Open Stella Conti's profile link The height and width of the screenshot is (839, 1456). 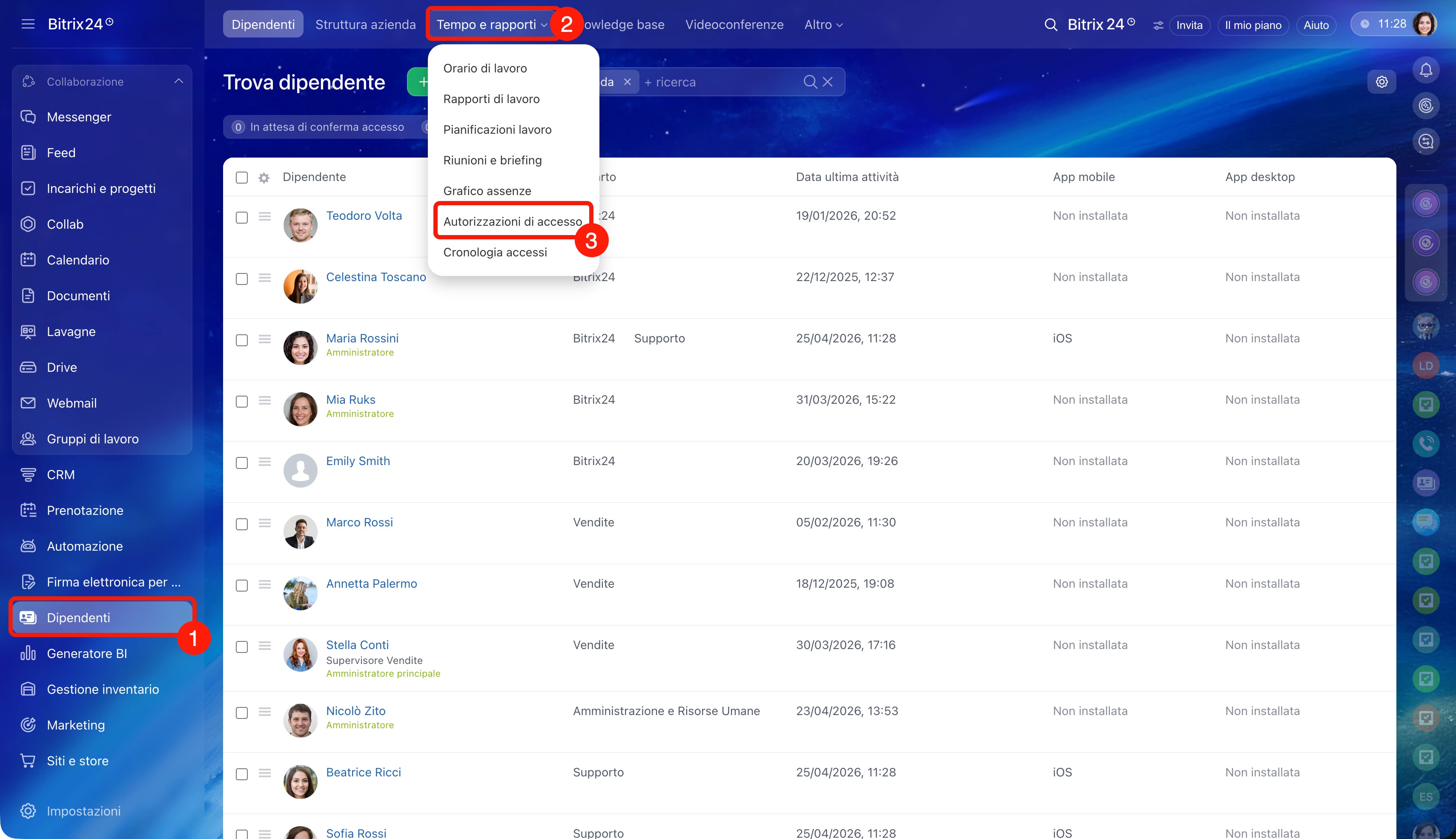(x=357, y=645)
